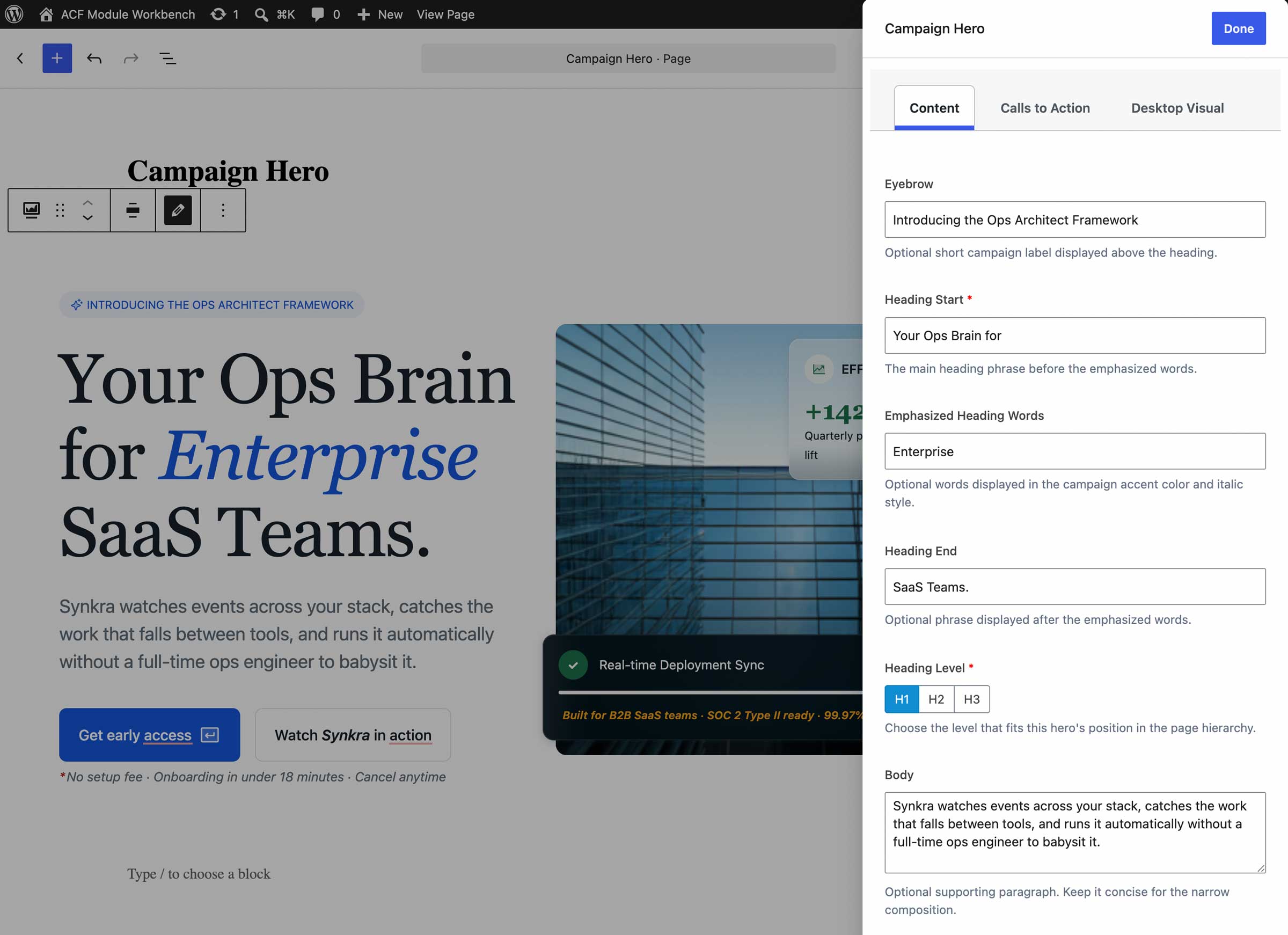
Task: Select H3 heading level
Action: click(x=972, y=699)
